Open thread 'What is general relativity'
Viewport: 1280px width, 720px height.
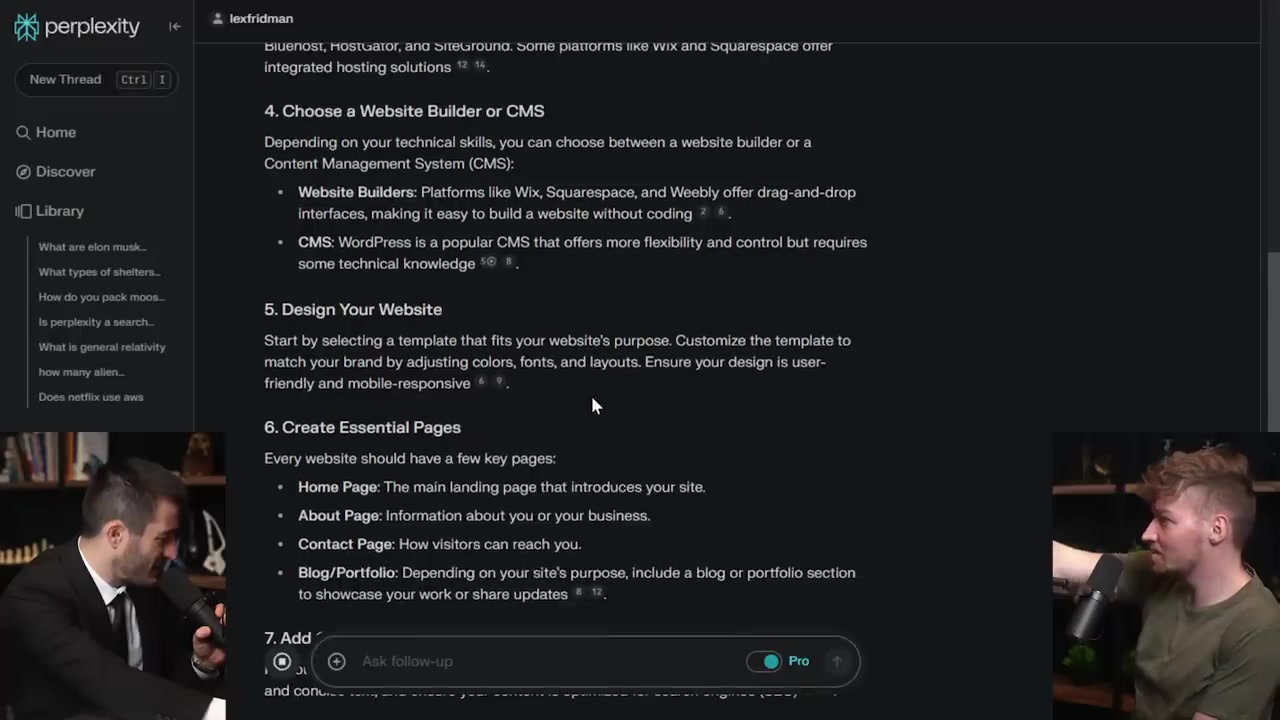(x=102, y=347)
